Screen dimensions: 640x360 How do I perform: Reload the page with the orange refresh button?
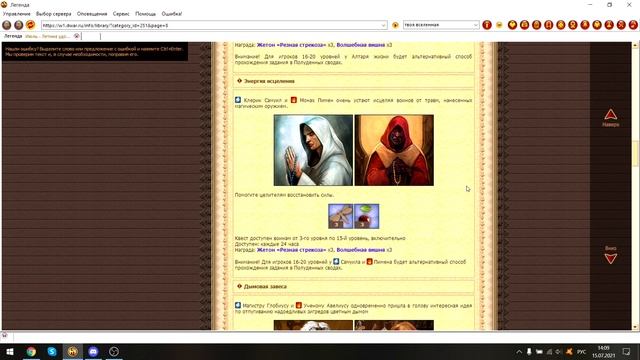30,25
